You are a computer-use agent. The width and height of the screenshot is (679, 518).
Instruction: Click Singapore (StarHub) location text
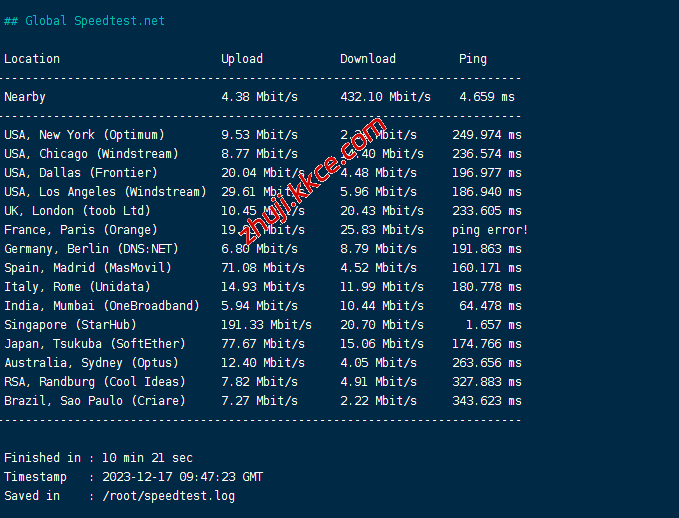tap(70, 325)
